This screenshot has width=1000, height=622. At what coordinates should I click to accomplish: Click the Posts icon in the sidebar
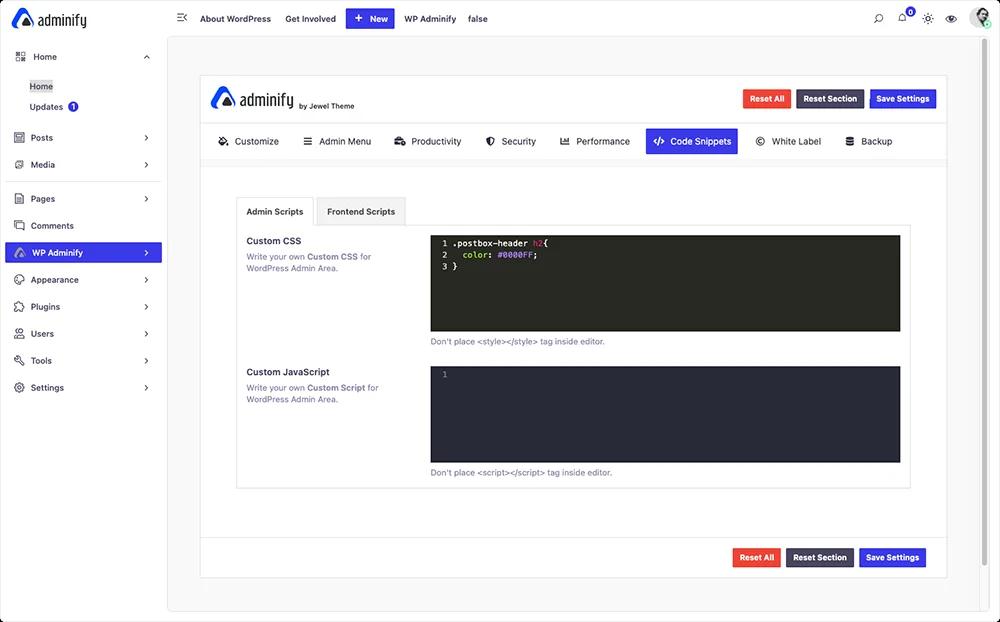tap(19, 138)
